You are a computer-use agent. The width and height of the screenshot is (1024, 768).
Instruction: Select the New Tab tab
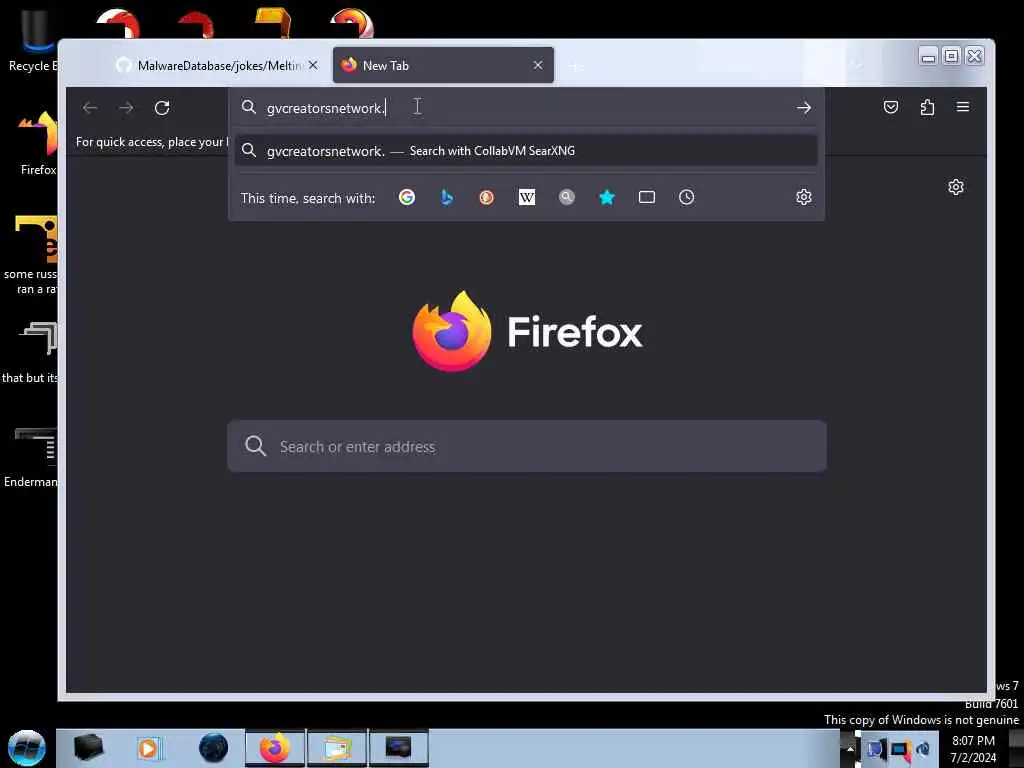point(443,65)
